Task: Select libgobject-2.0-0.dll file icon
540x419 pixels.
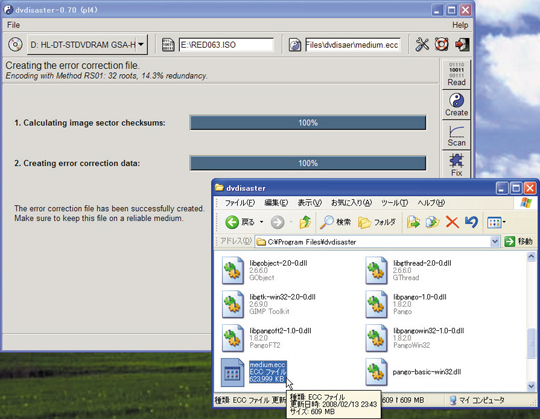Action: pos(233,270)
